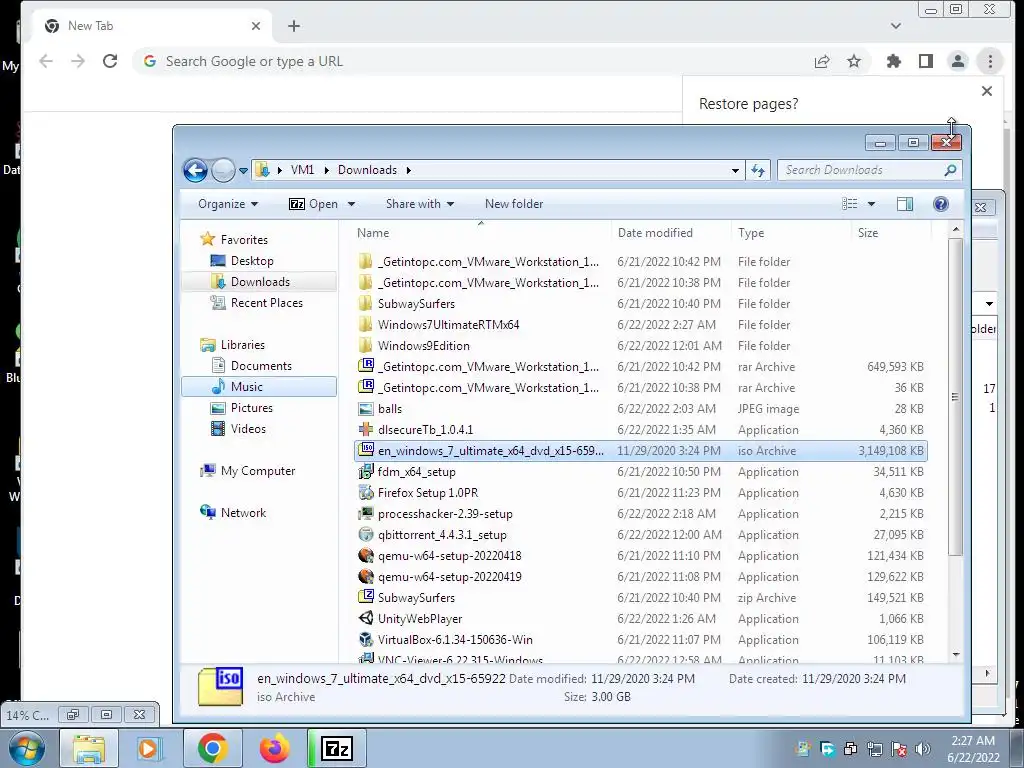Open Recent Places in navigation pane
Screen dimensions: 1024x768
pyautogui.click(x=266, y=302)
